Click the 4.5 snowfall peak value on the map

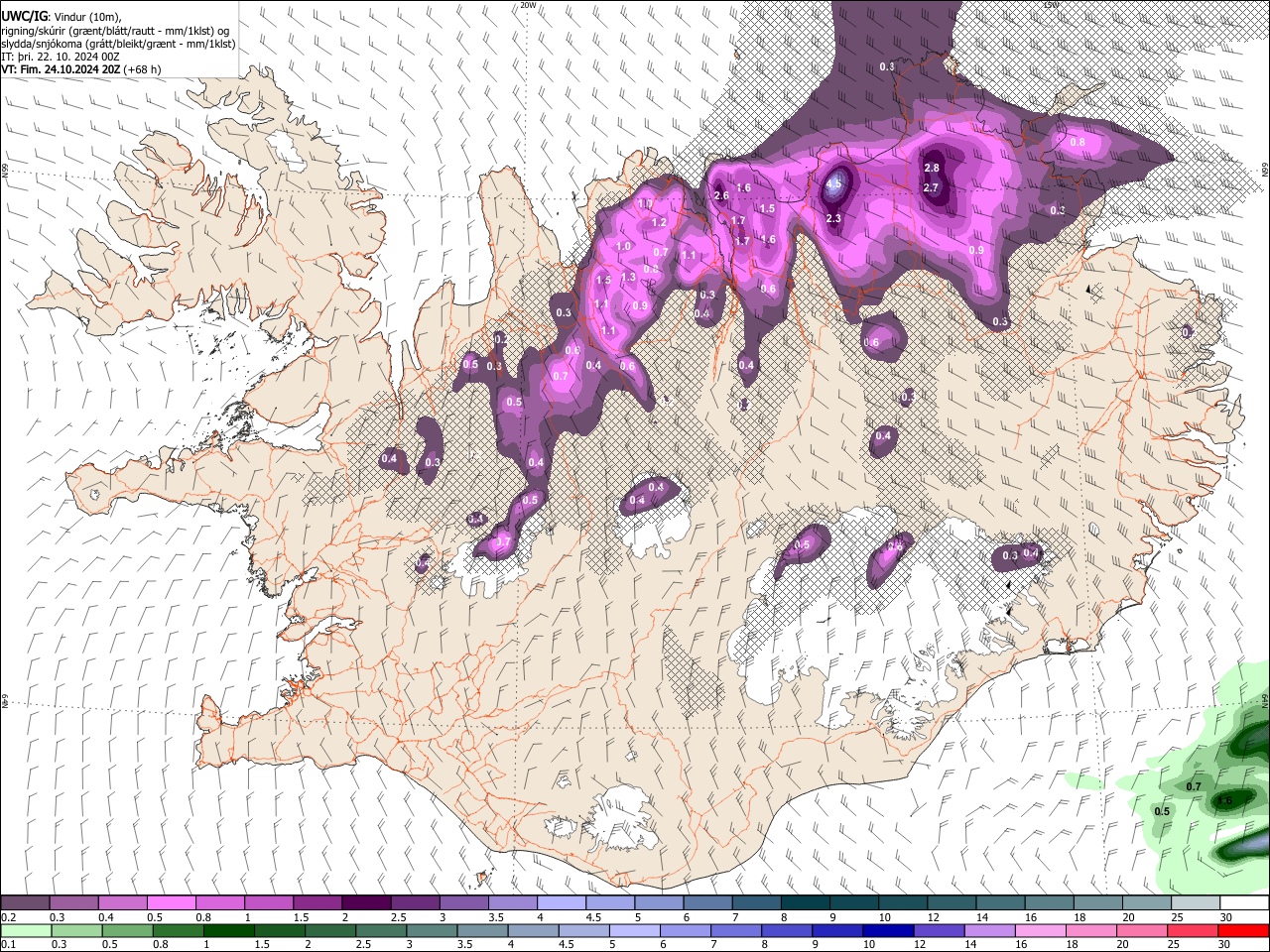(x=833, y=183)
